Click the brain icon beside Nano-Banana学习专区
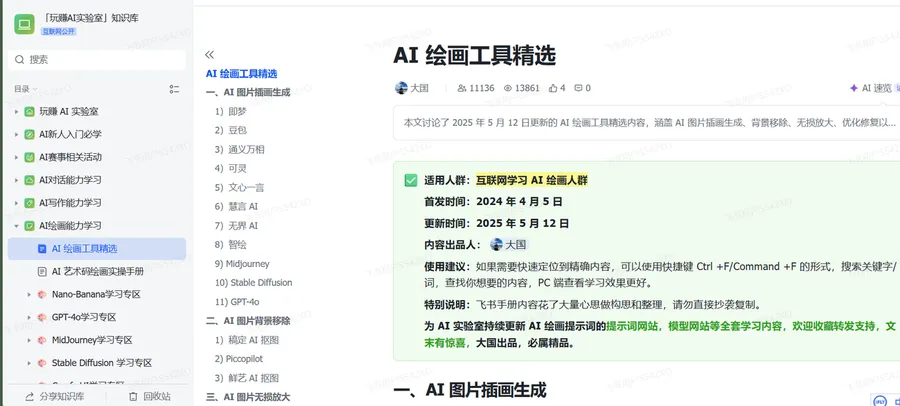This screenshot has height=406, width=900. click(42, 295)
